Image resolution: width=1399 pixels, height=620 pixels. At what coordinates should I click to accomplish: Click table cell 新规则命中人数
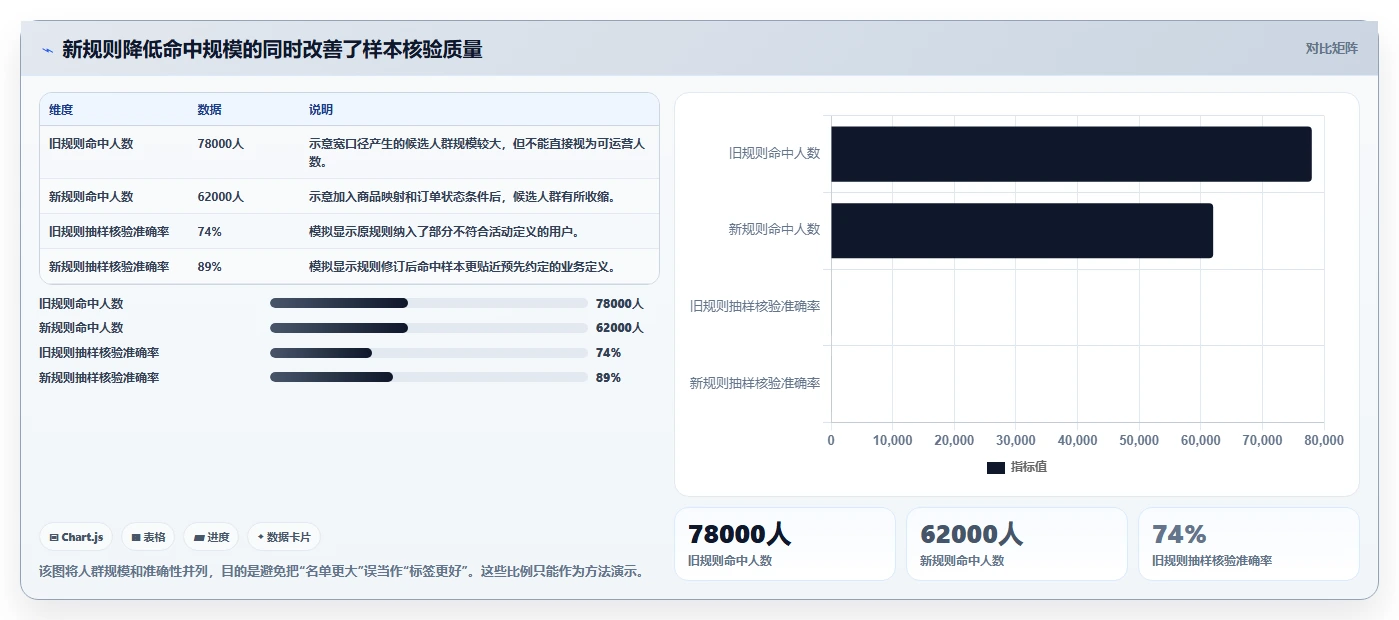coord(91,196)
